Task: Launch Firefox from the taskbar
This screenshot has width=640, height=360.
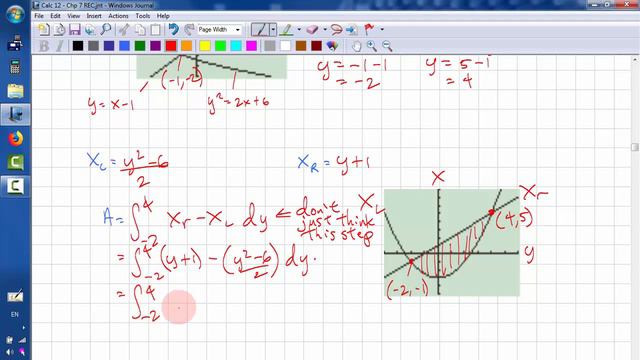Action: click(x=15, y=139)
